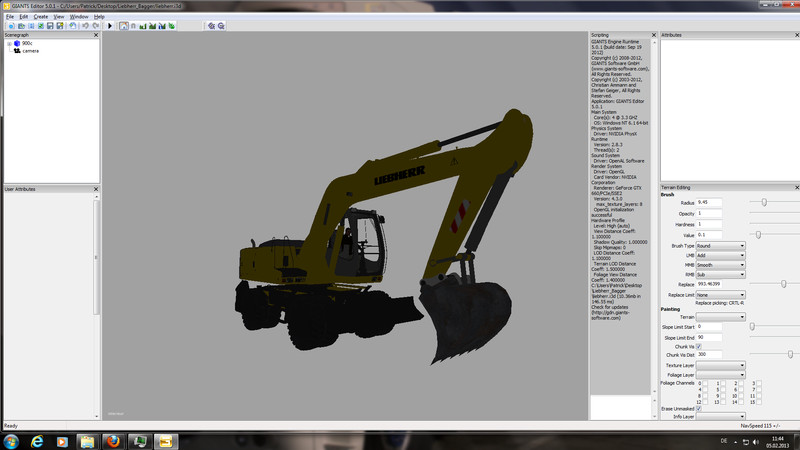Select the foliage paint leaf icon
Viewport: 800px width, 450px height.
point(171,26)
